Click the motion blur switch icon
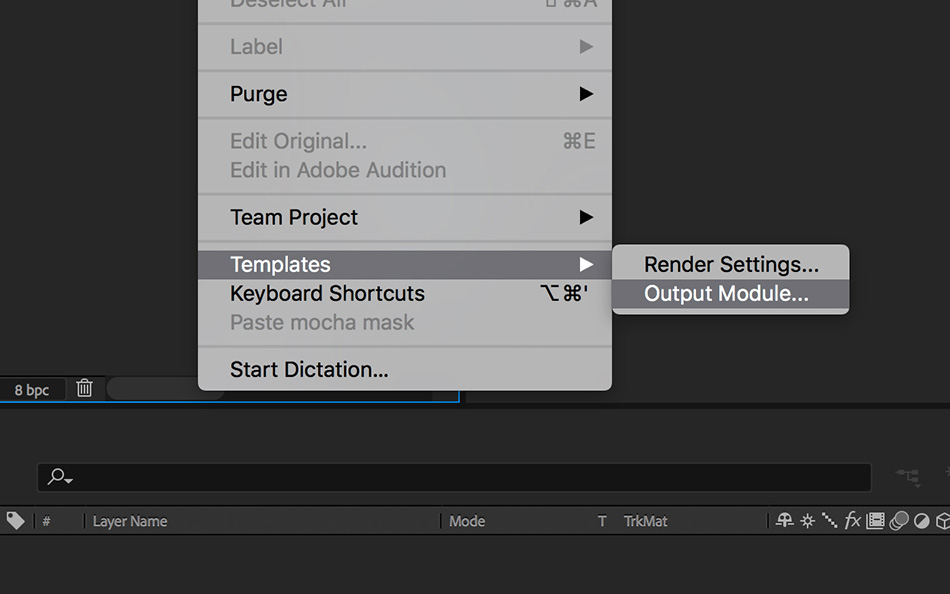Screen dimensions: 950x594 pos(899,520)
